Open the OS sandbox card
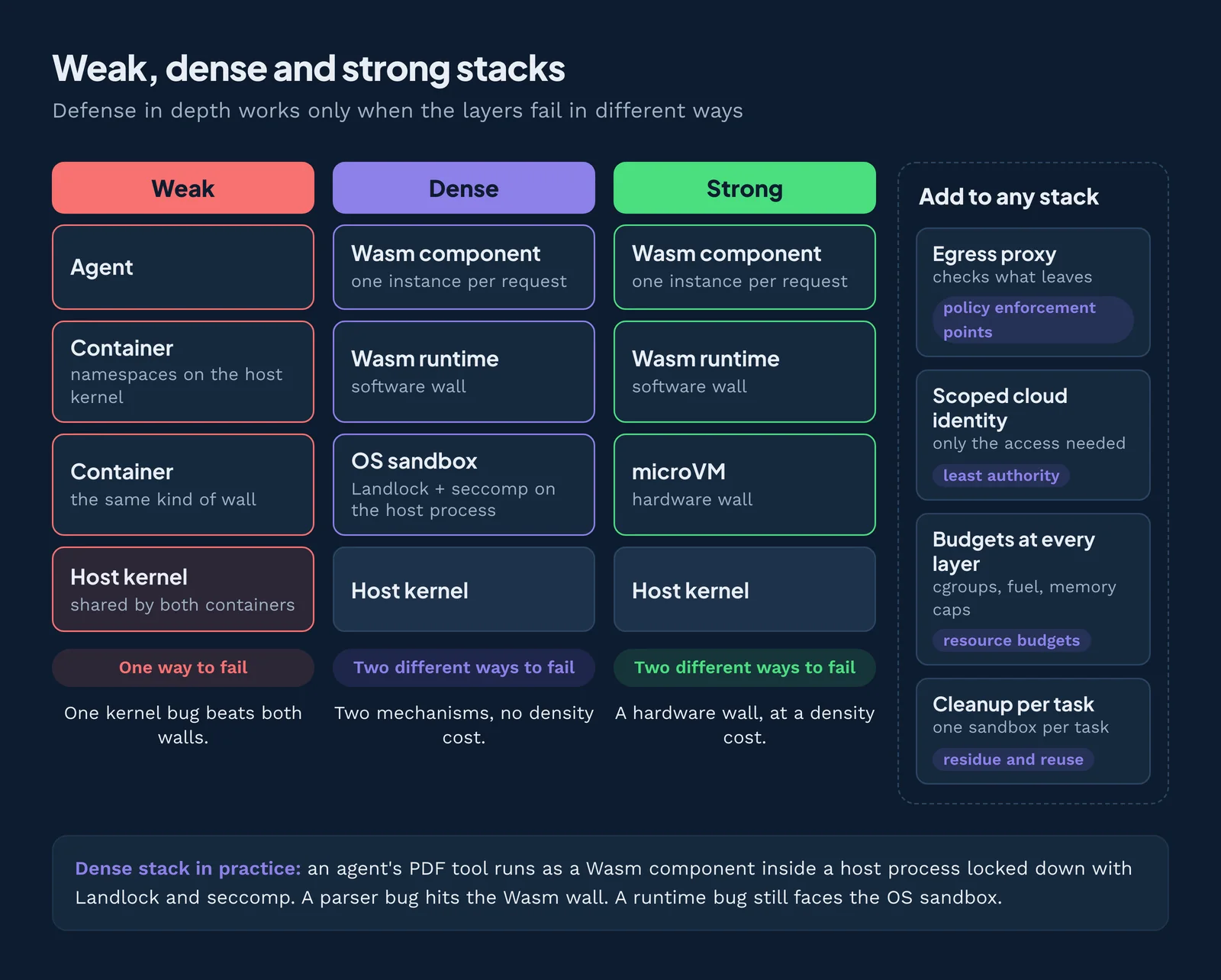 click(464, 485)
